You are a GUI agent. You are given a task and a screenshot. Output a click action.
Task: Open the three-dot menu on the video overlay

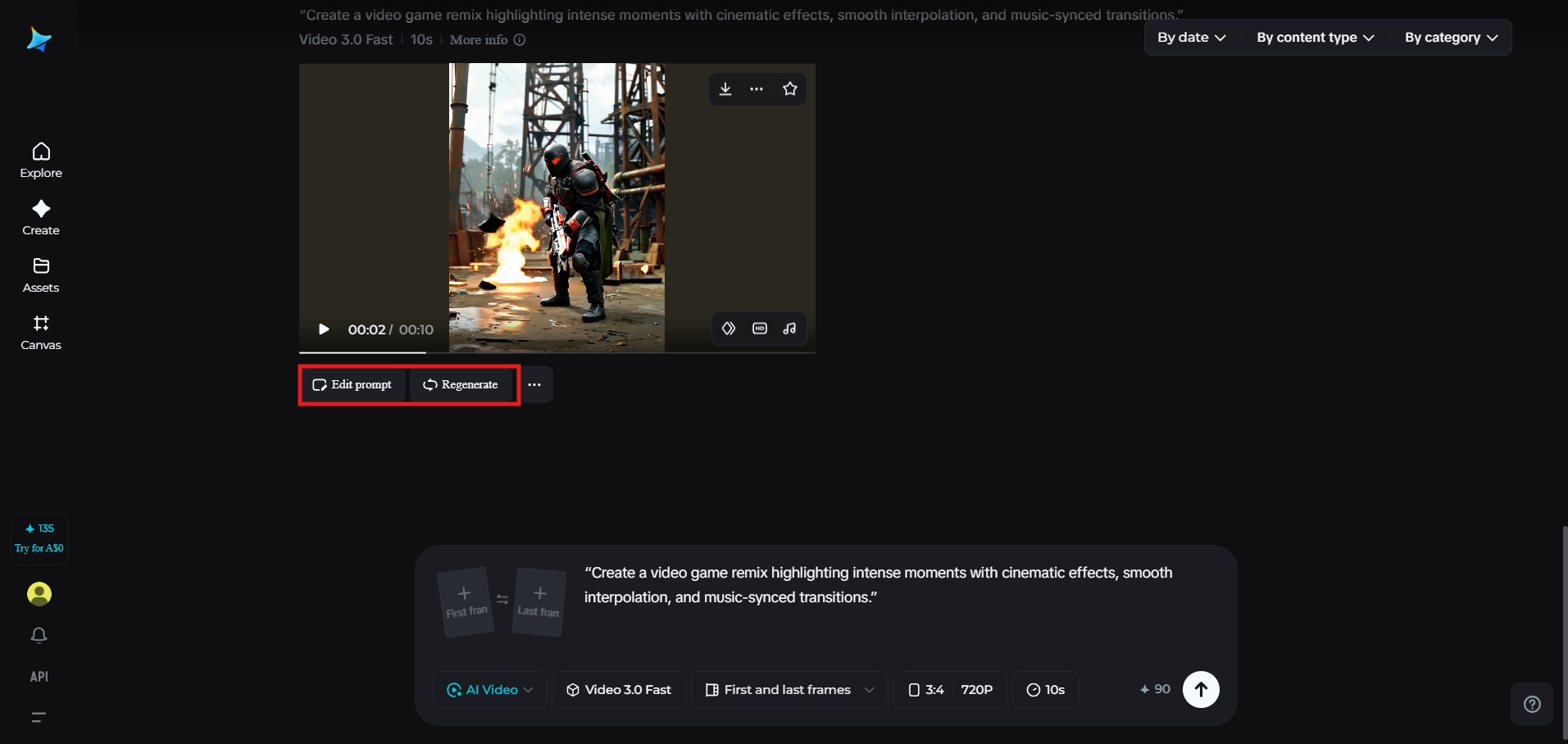757,88
